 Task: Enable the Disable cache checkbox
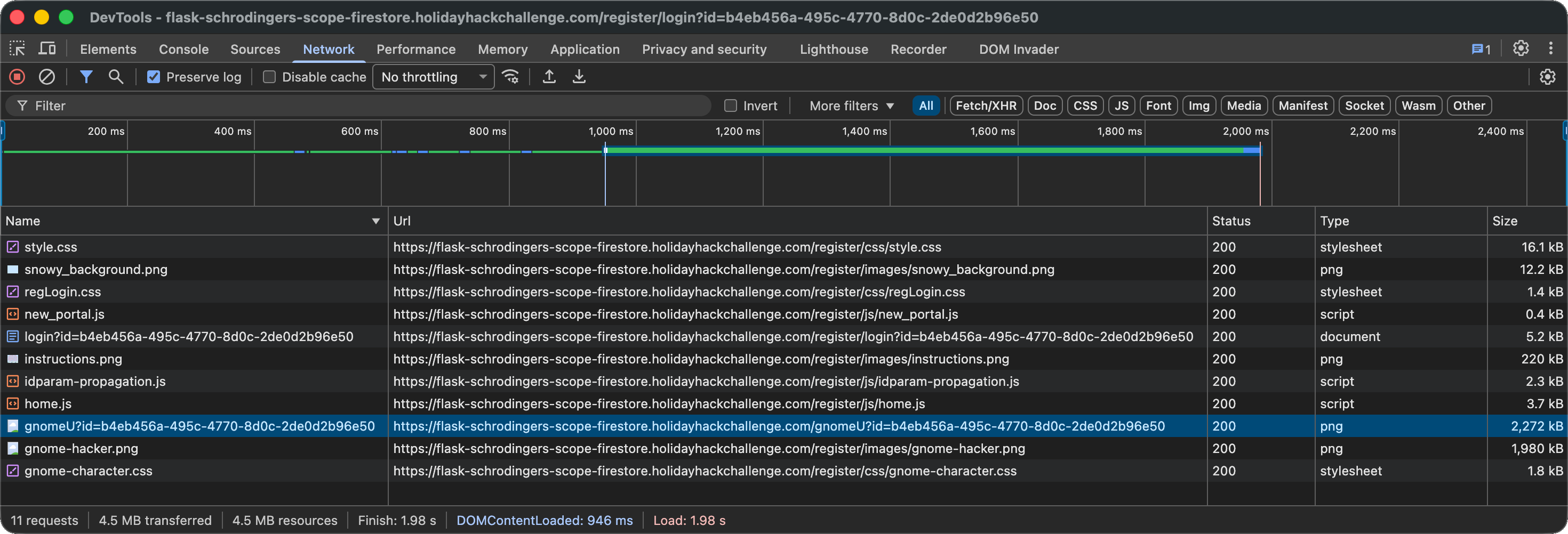269,77
